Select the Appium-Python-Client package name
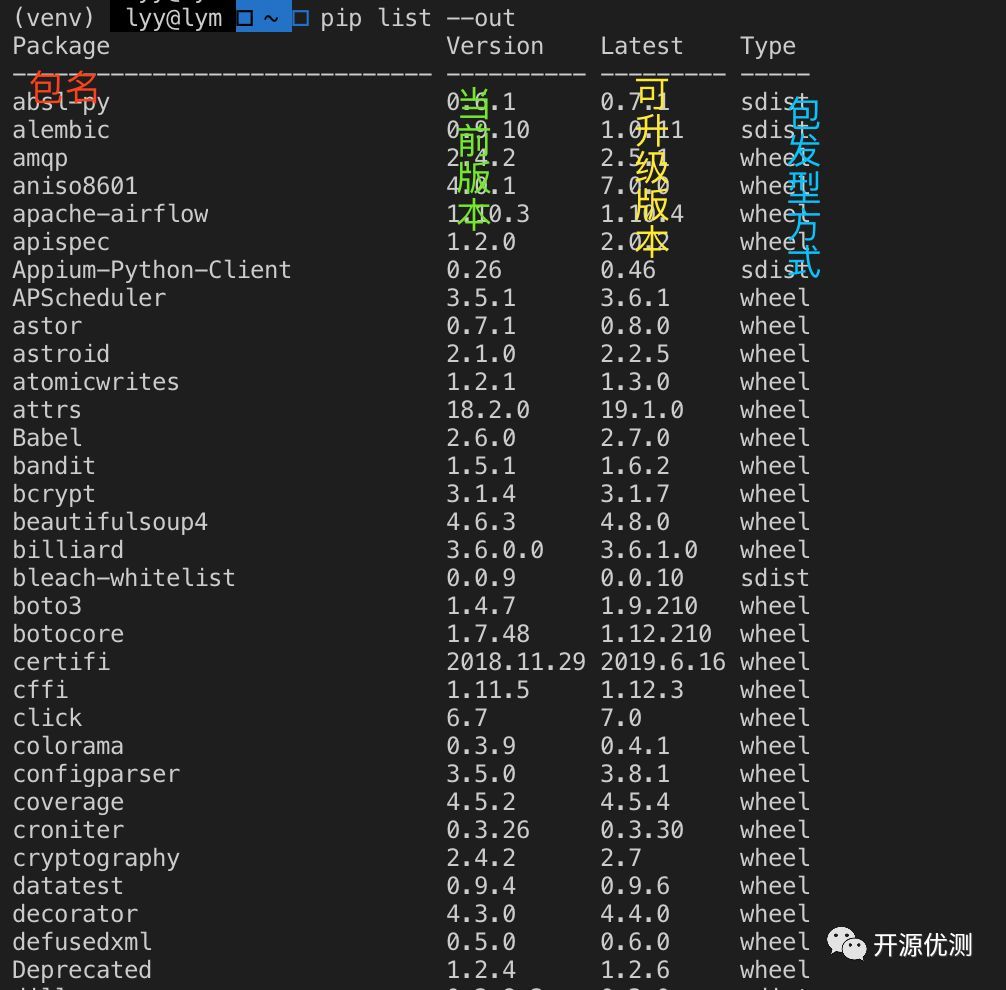 [x=152, y=270]
